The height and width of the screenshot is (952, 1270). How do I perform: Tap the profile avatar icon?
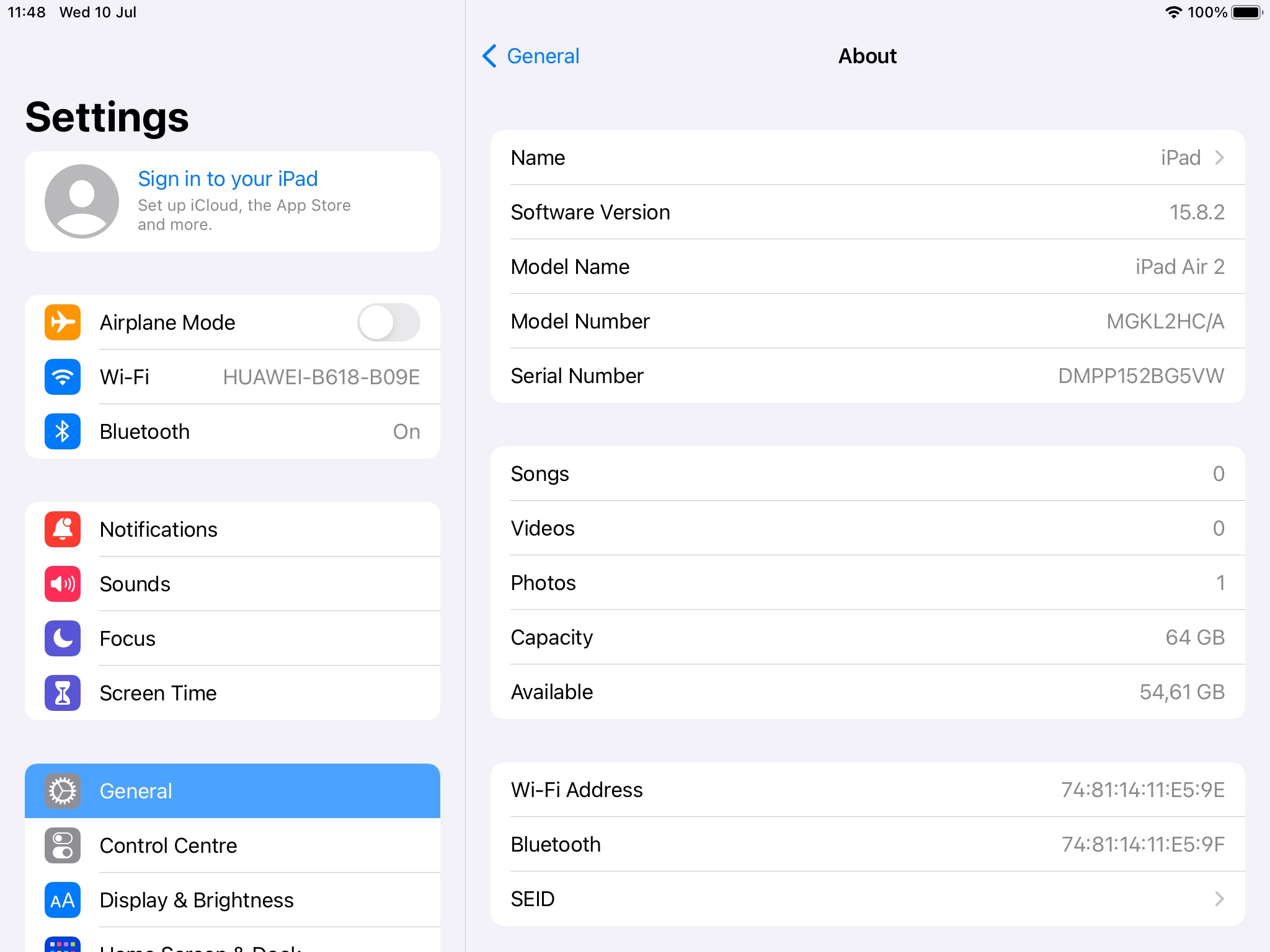[x=82, y=201]
